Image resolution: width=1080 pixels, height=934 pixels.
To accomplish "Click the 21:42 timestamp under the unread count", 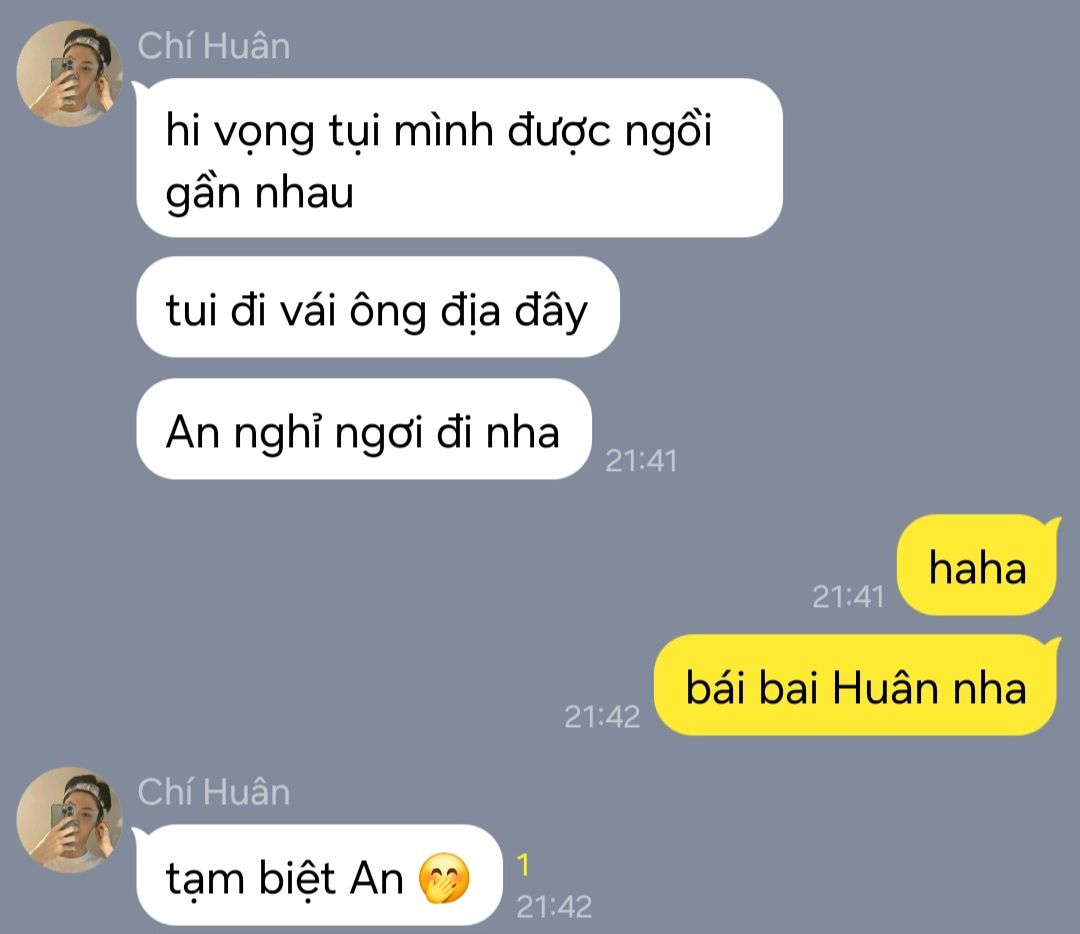I will tap(554, 907).
